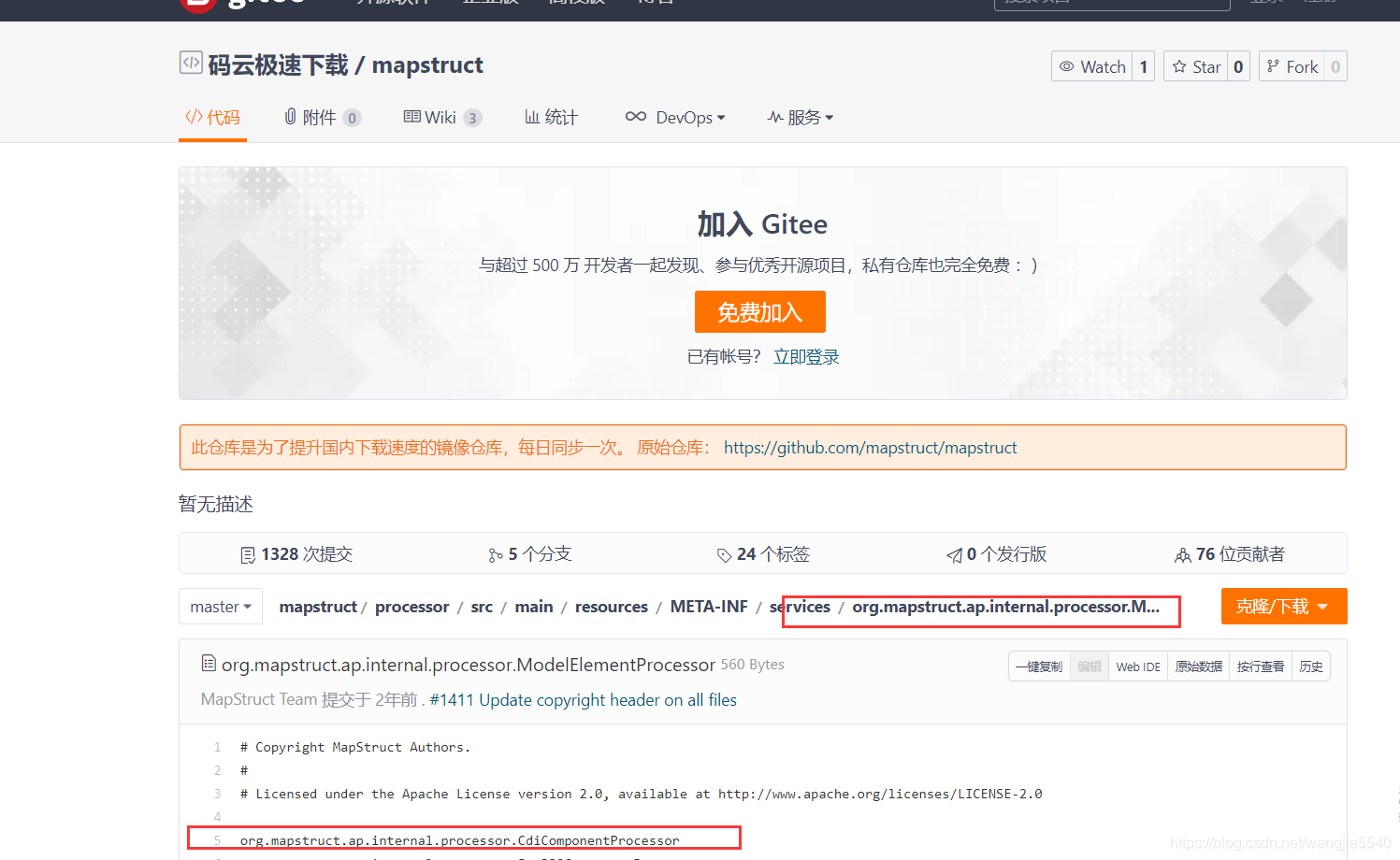The height and width of the screenshot is (860, 1400).
Task: Click the Watch count 1
Action: [1144, 66]
